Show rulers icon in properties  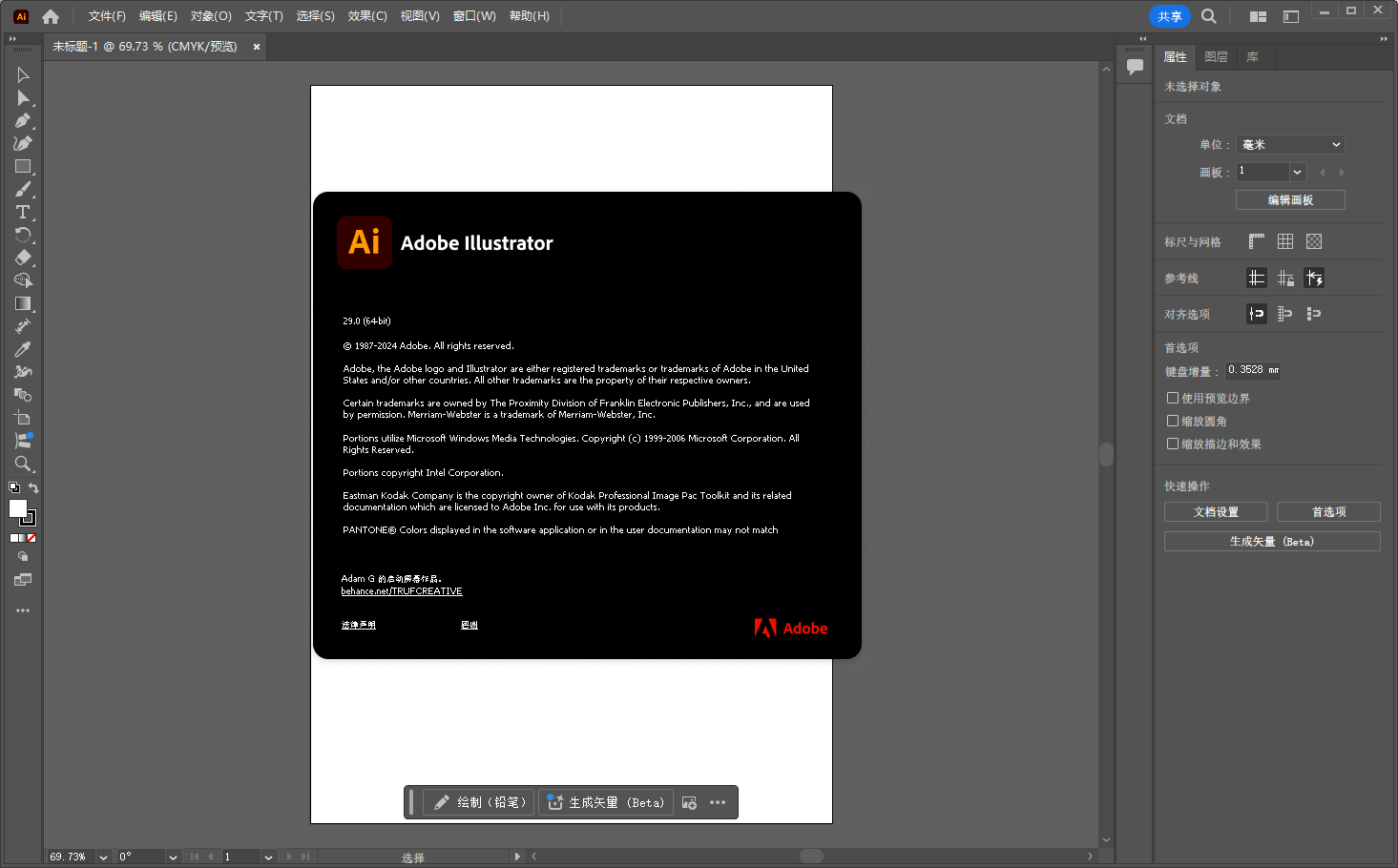pos(1257,241)
